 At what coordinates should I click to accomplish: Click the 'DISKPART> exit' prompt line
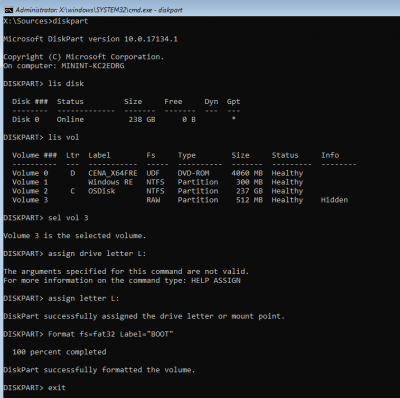click(x=35, y=388)
